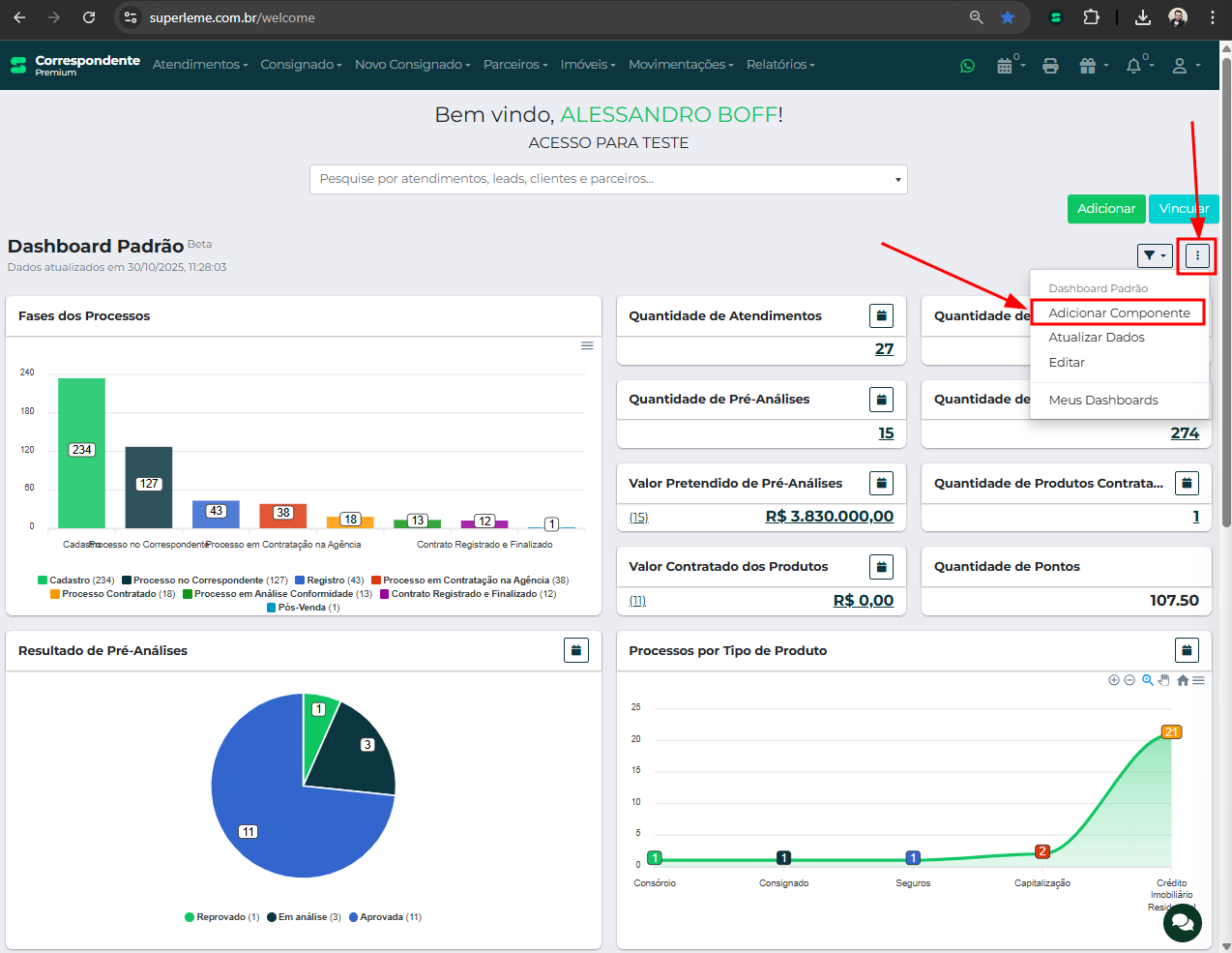Screen dimensions: 1232x953
Task: Click the green Adicionar button
Action: pos(1106,209)
